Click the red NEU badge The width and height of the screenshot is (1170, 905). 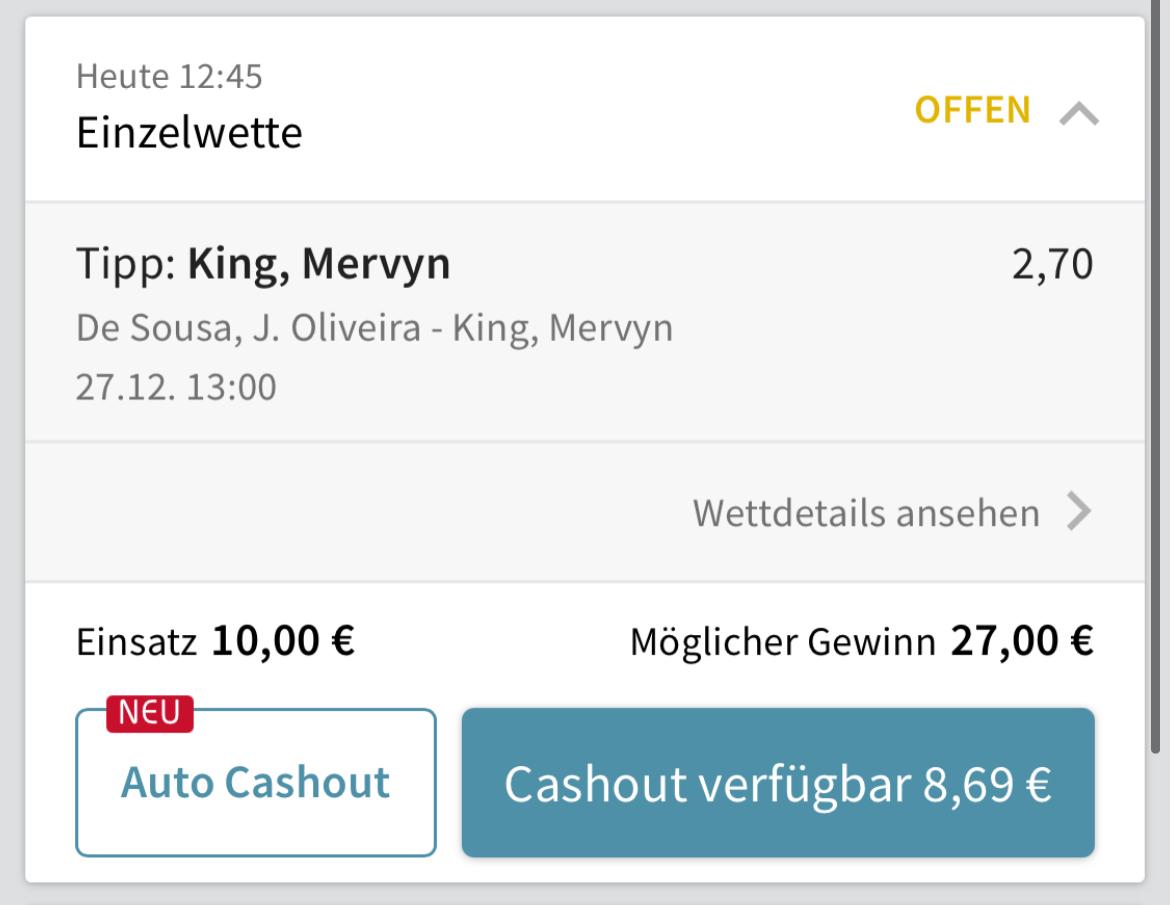coord(149,713)
